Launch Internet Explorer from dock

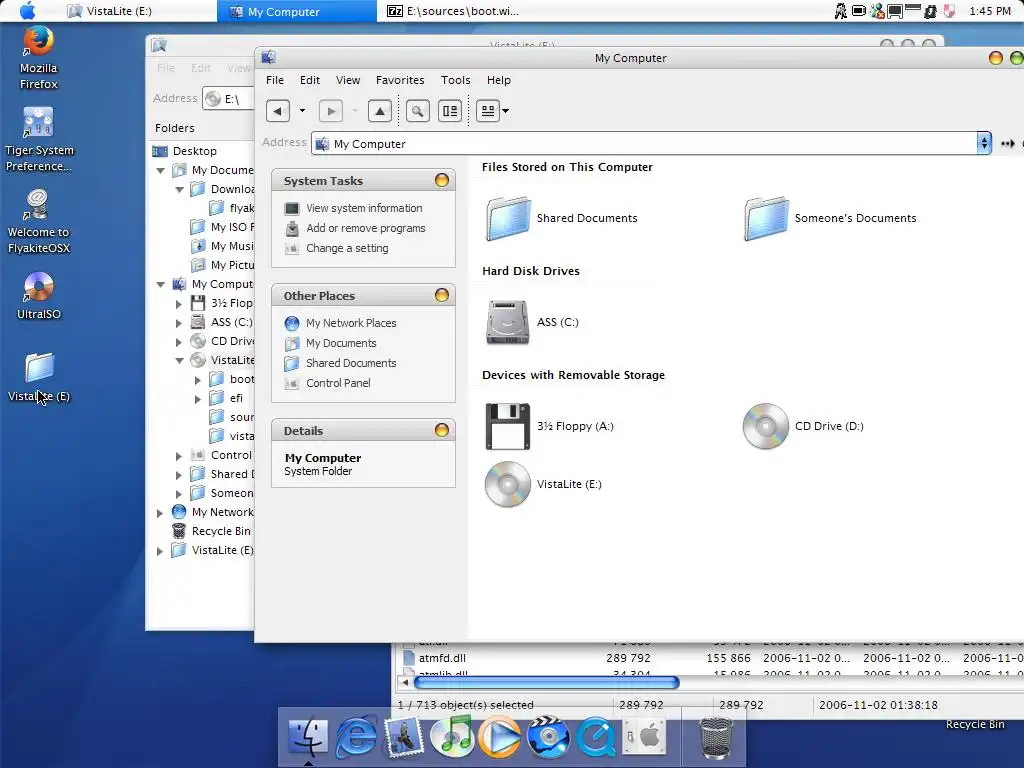(x=356, y=736)
